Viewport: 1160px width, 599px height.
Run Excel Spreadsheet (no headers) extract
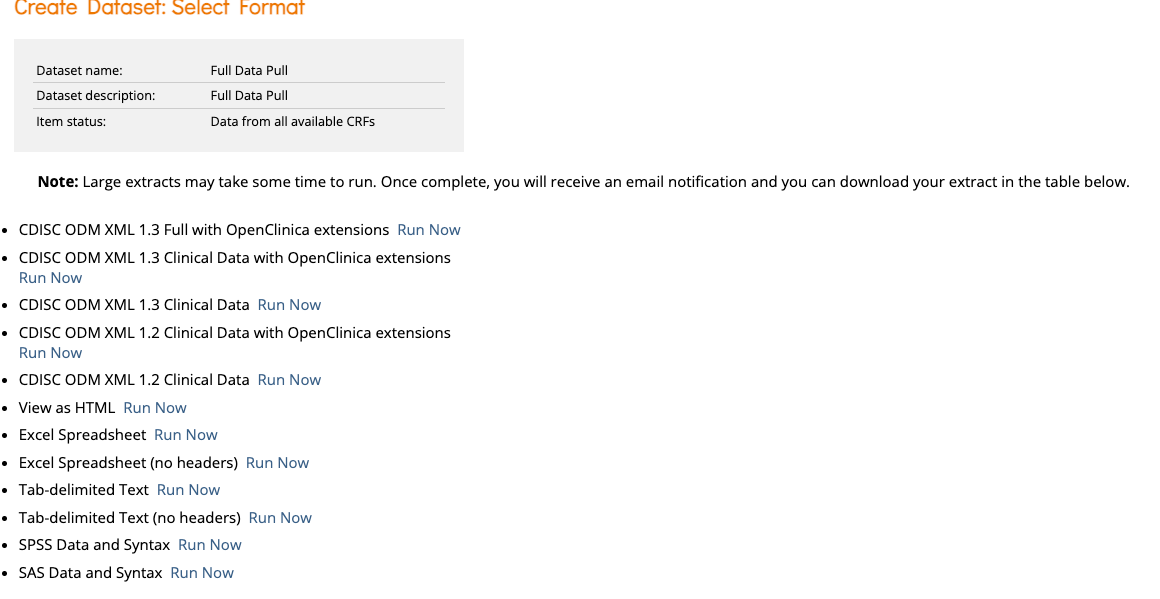tap(277, 463)
